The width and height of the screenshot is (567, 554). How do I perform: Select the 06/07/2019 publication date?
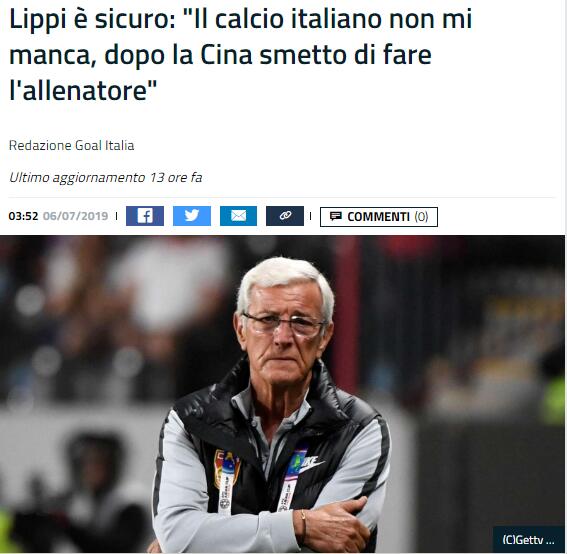[76, 216]
